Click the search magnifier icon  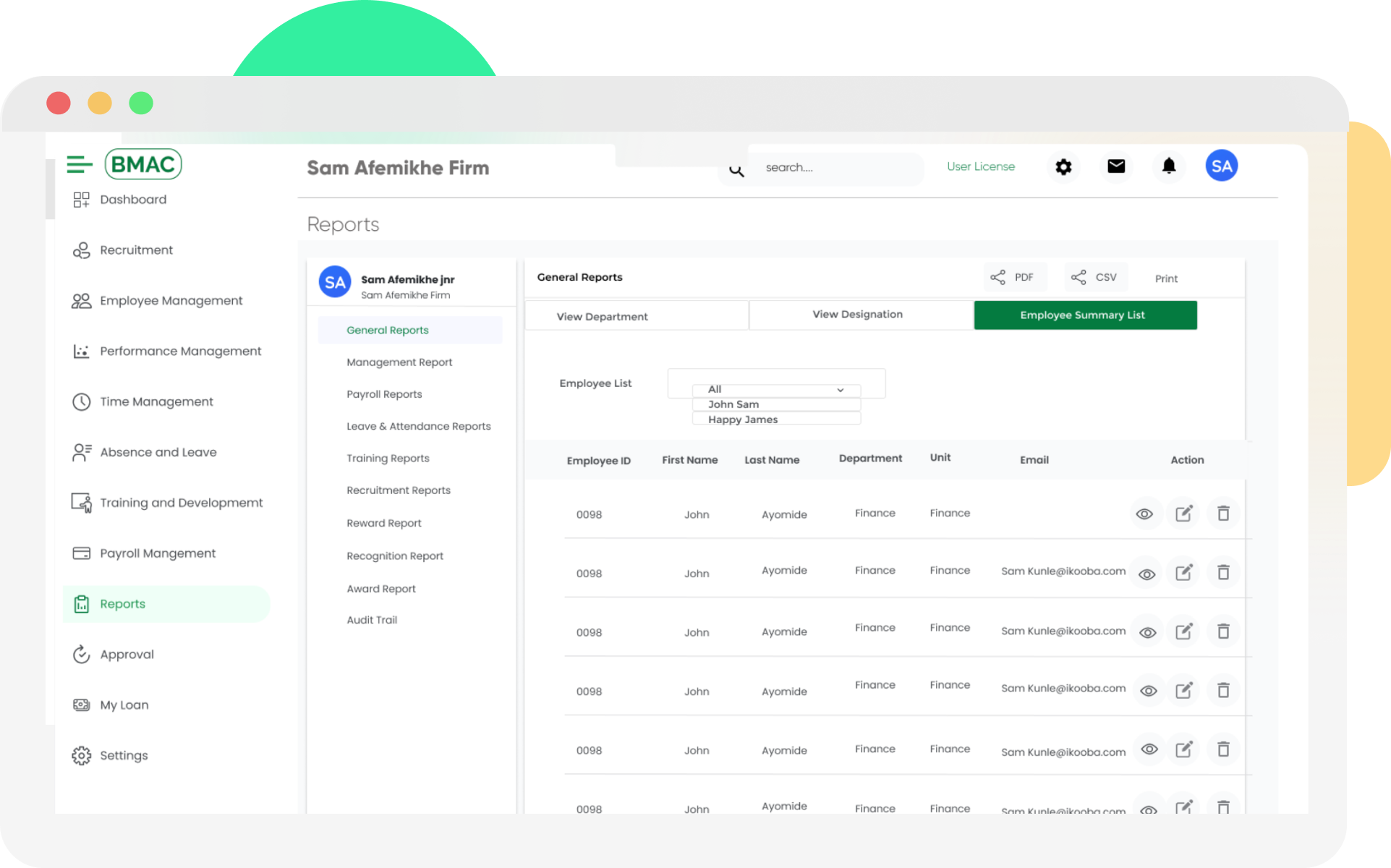736,171
